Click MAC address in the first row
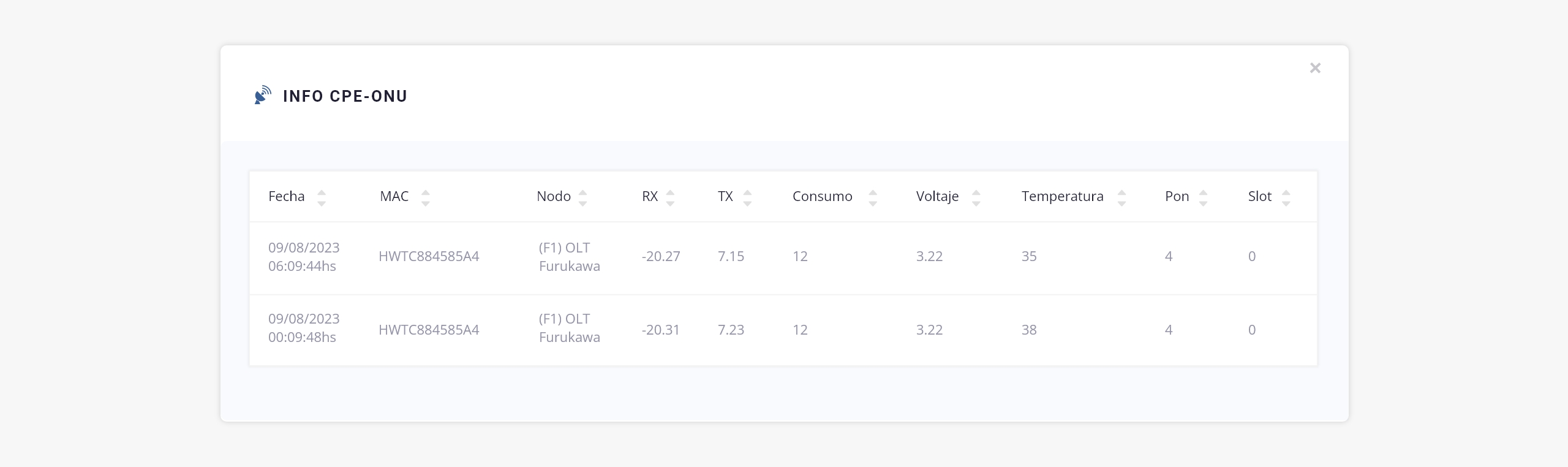 click(429, 256)
